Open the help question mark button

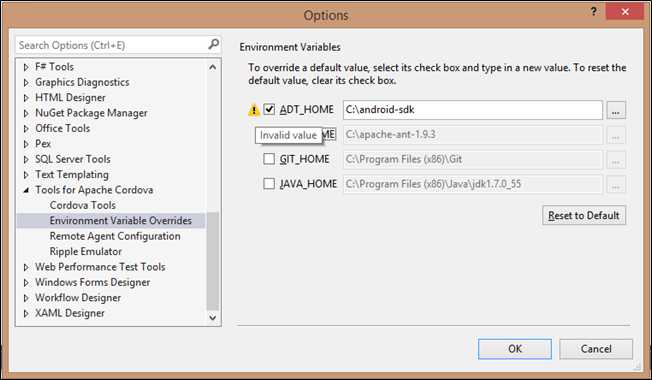(594, 12)
